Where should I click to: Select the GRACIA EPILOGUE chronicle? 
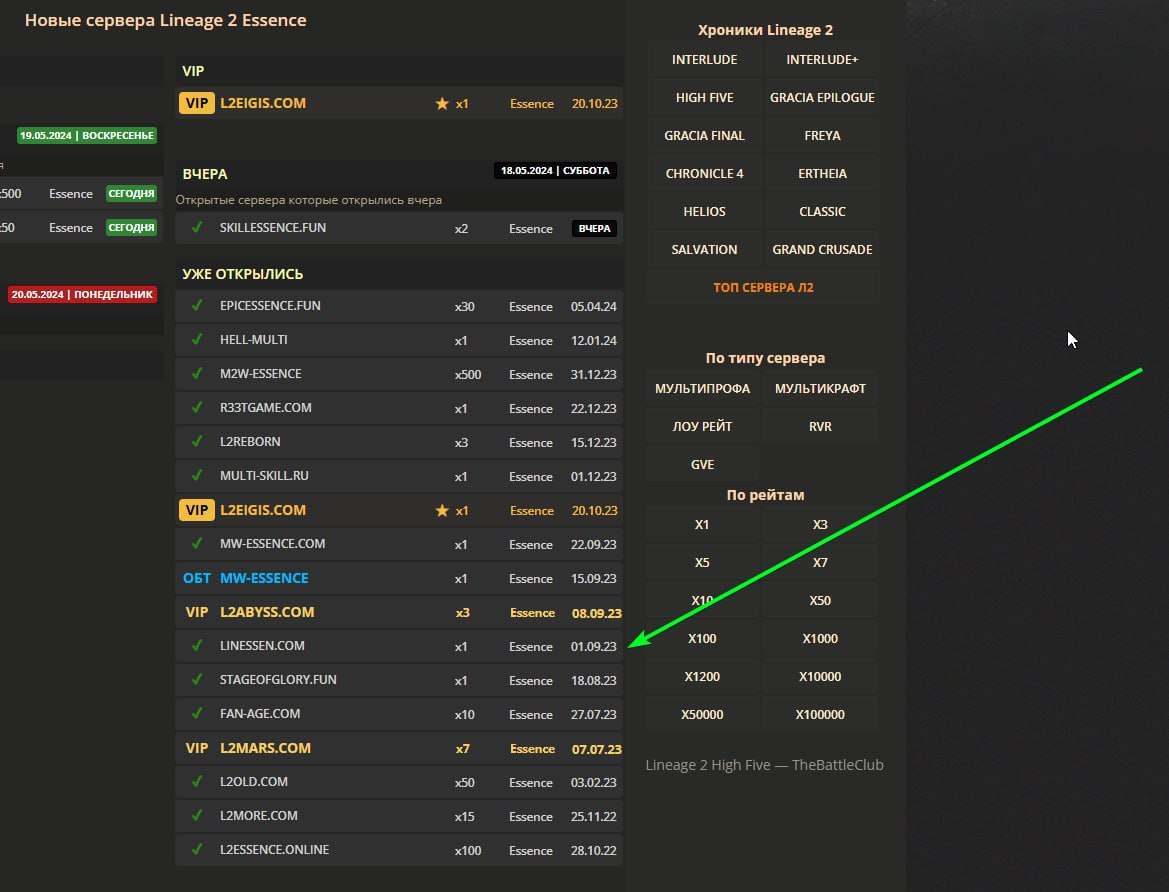point(822,98)
